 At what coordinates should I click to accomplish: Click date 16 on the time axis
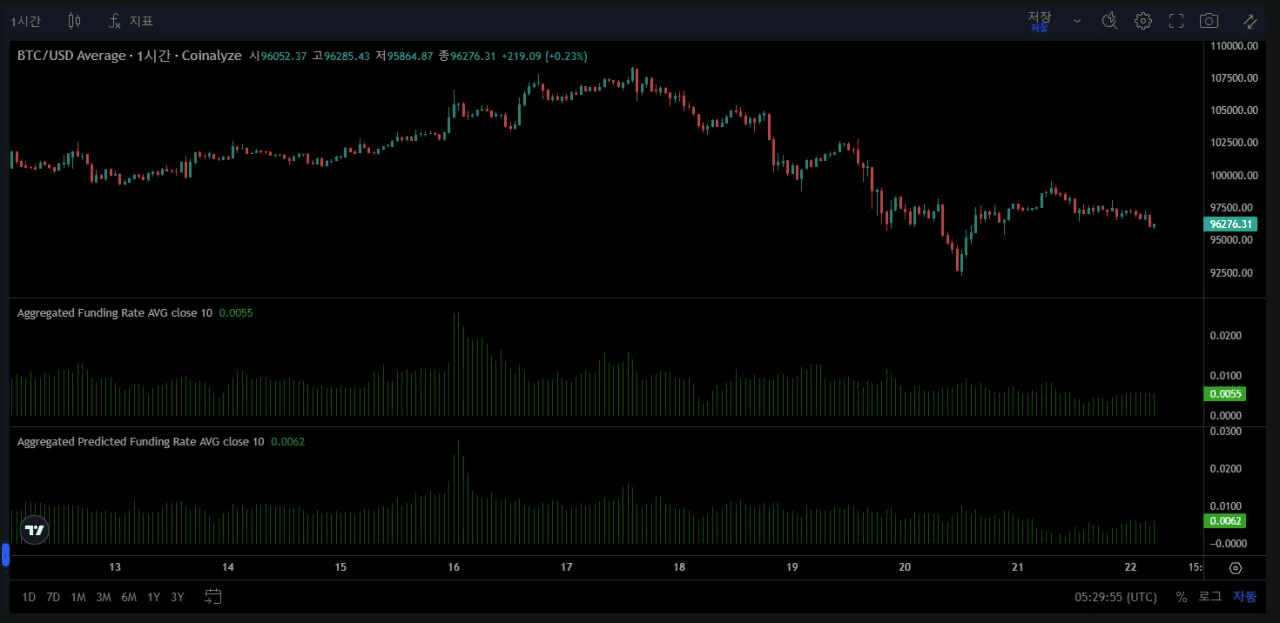tap(454, 567)
